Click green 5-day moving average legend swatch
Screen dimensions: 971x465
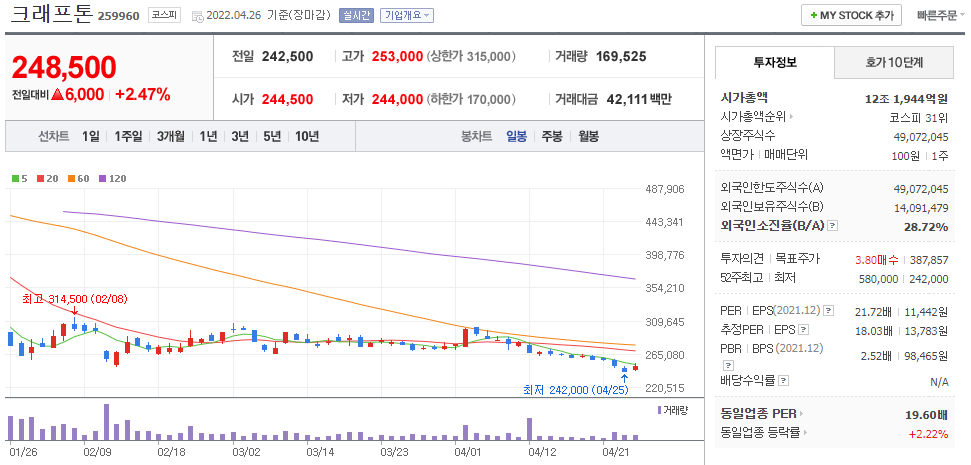(x=15, y=179)
